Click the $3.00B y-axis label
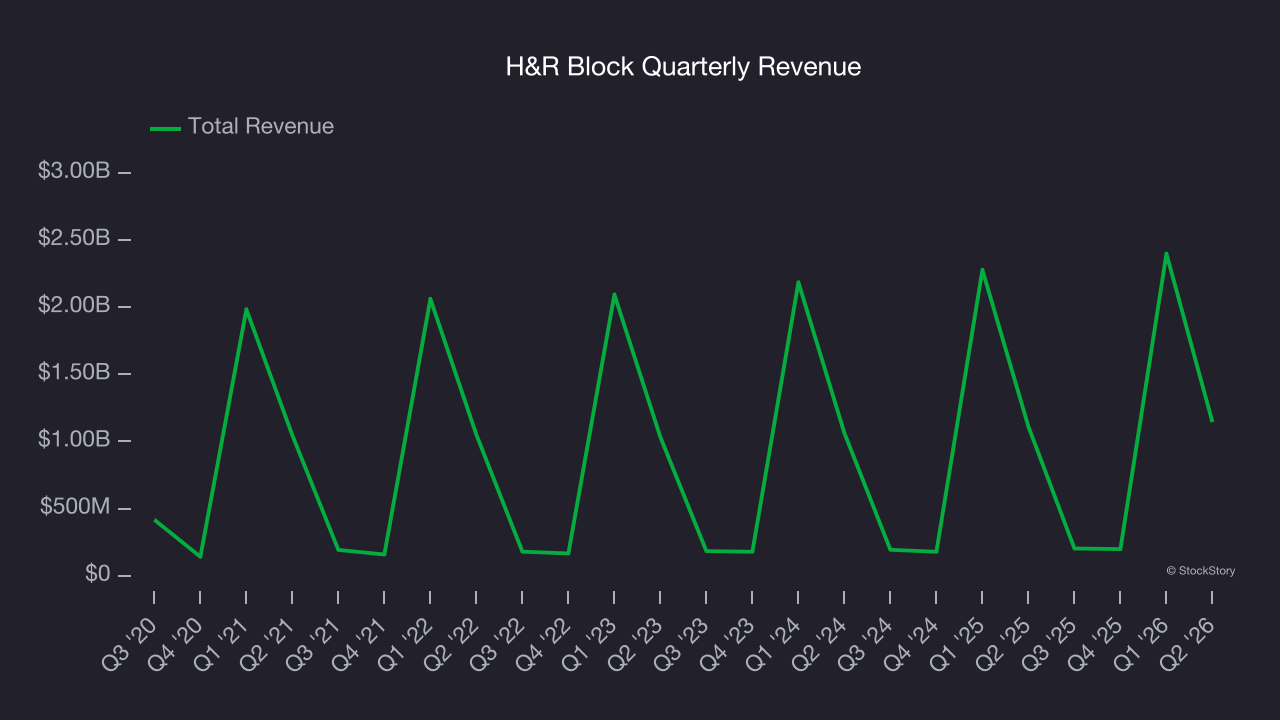1280x720 pixels. [x=74, y=171]
